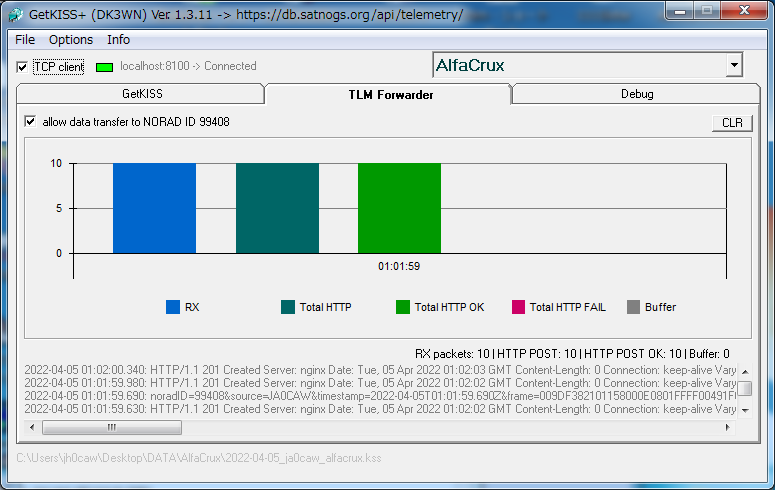Viewport: 775px width, 490px height.
Task: Click the horizontal scrollbar thumb
Action: click(112, 427)
